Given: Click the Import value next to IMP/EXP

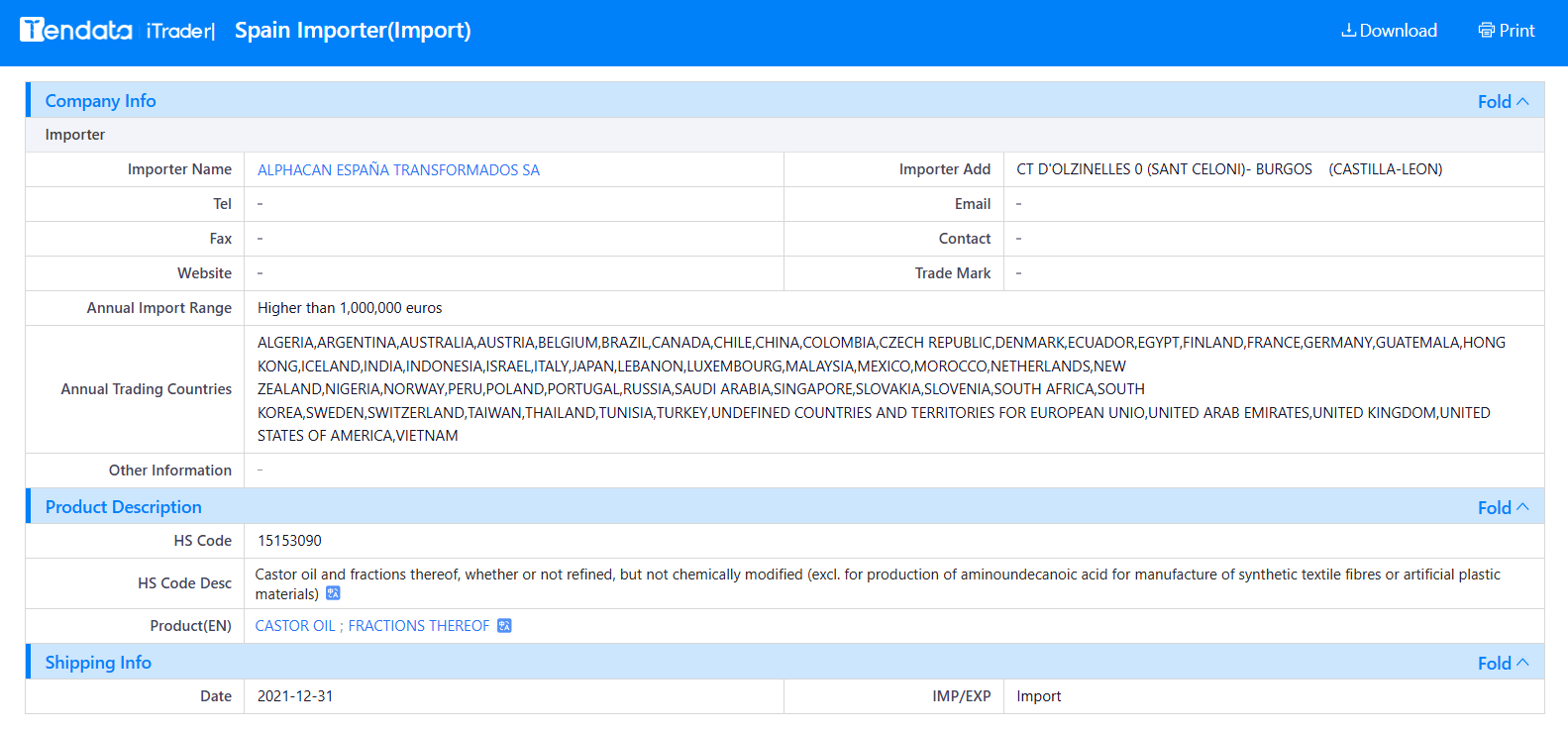Looking at the screenshot, I should pos(1038,696).
